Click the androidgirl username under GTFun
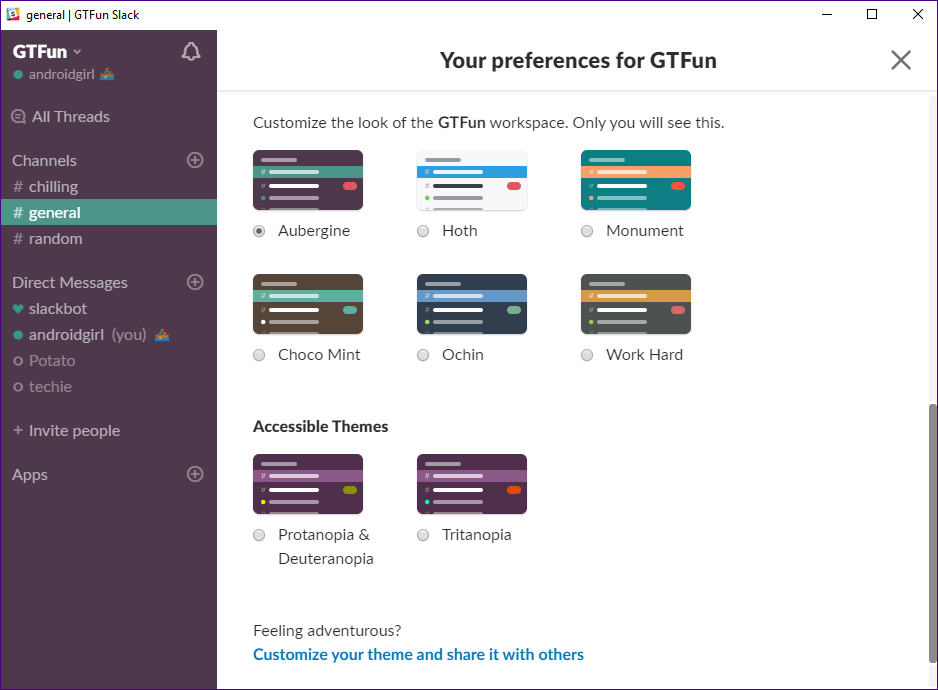The width and height of the screenshot is (938, 690). click(62, 74)
